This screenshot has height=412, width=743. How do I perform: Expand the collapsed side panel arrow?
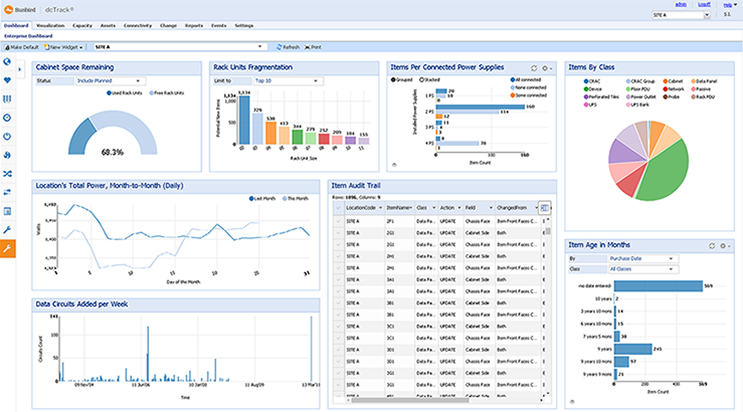(x=20, y=69)
